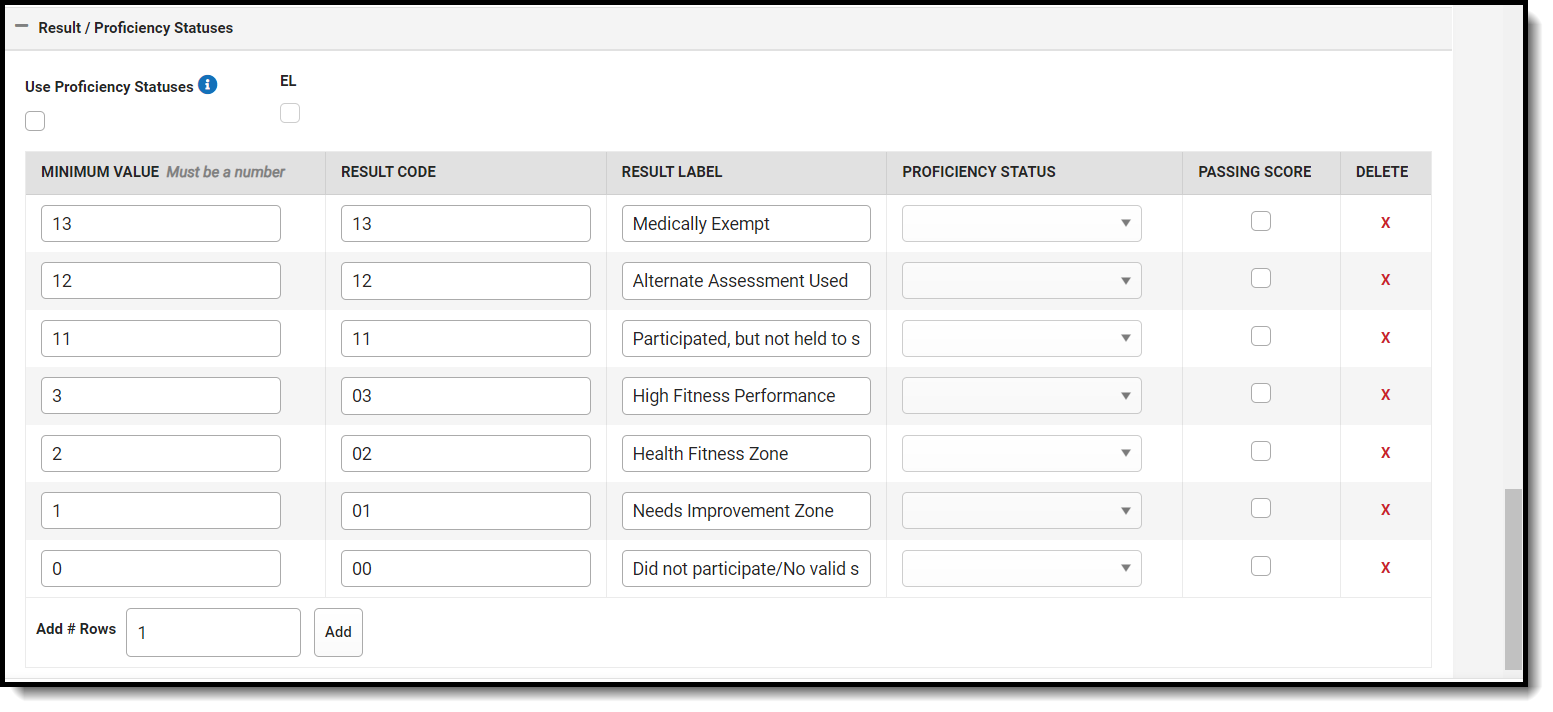Check Passing Score for Medically Exempt
Viewport: 1553px width, 712px height.
[1261, 221]
